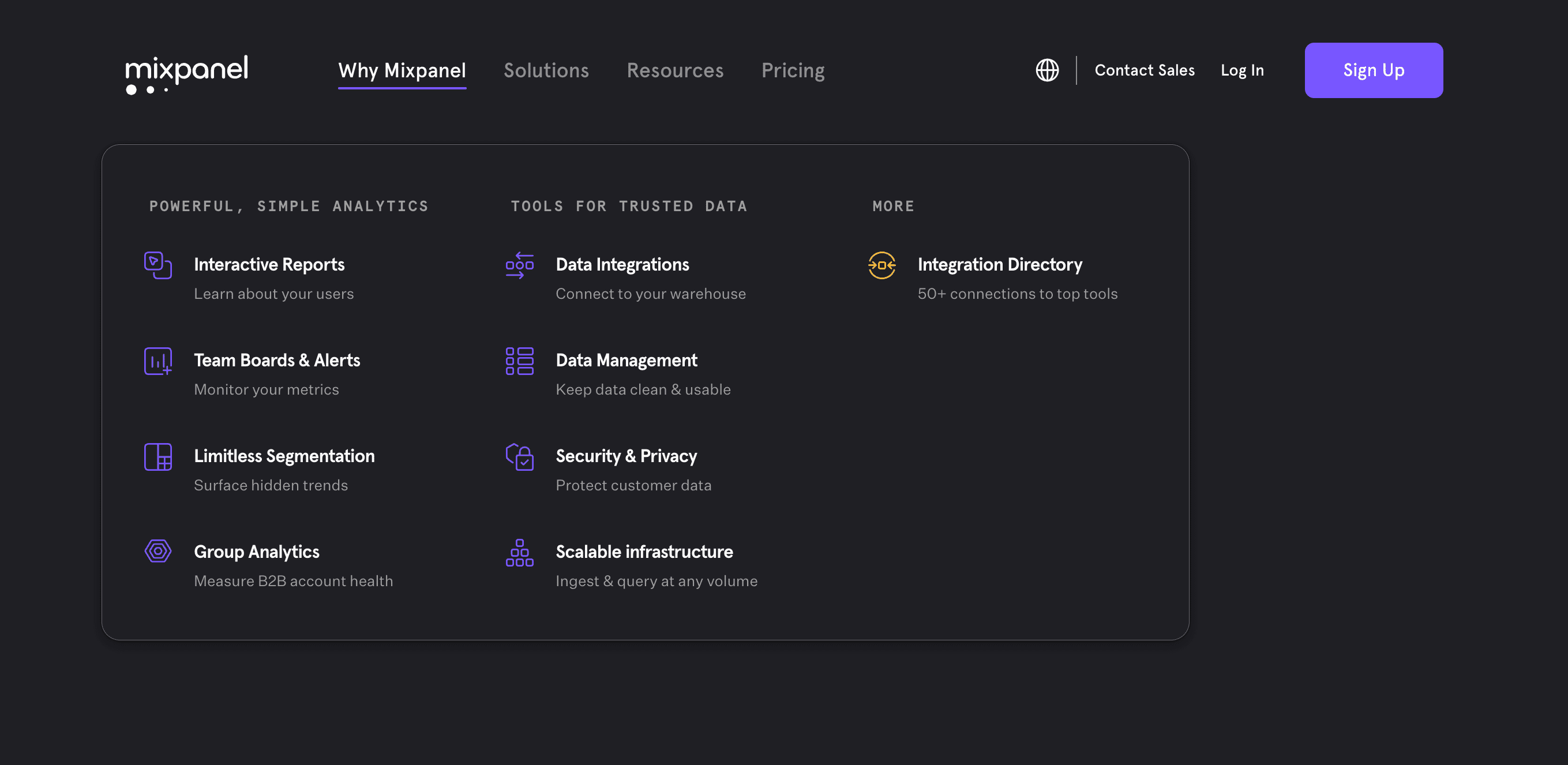Click the Data Integrations arrows icon
This screenshot has height=765, width=1568.
point(519,265)
